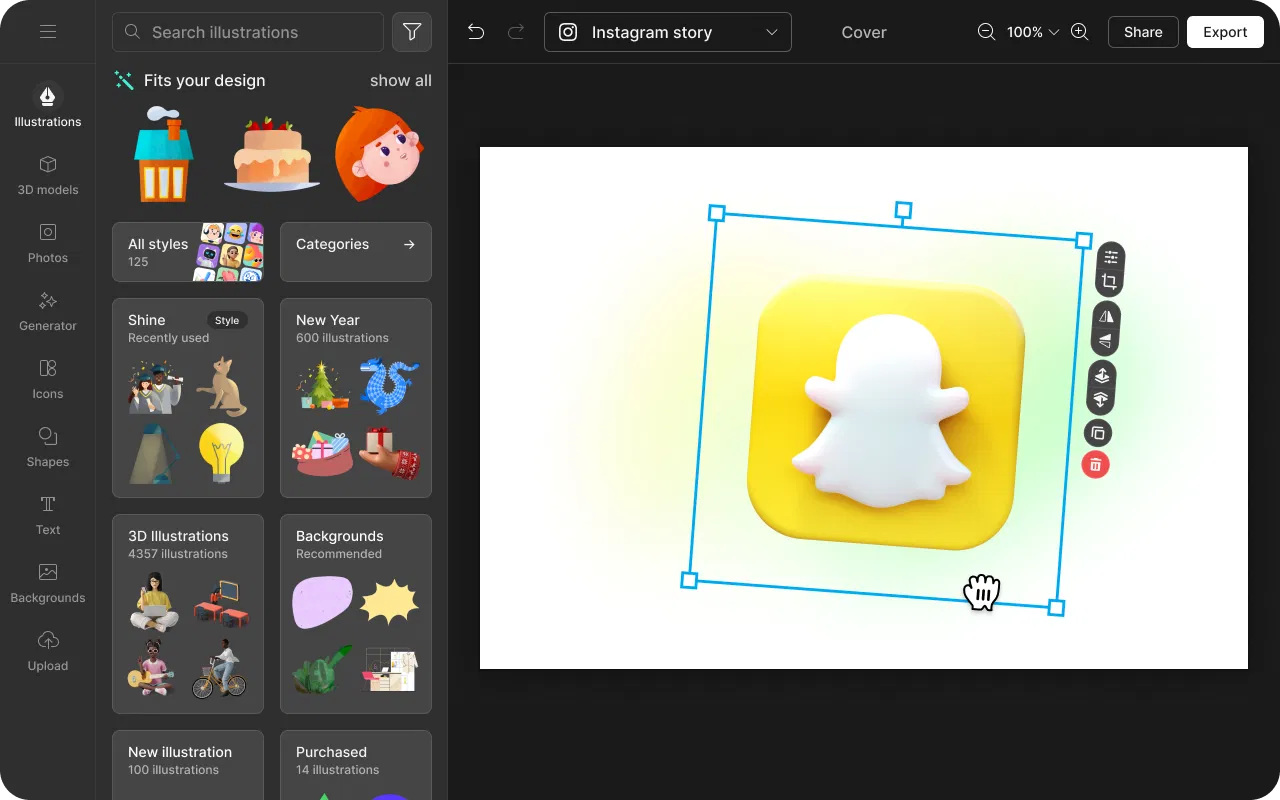Open the Shapes section

(x=48, y=446)
